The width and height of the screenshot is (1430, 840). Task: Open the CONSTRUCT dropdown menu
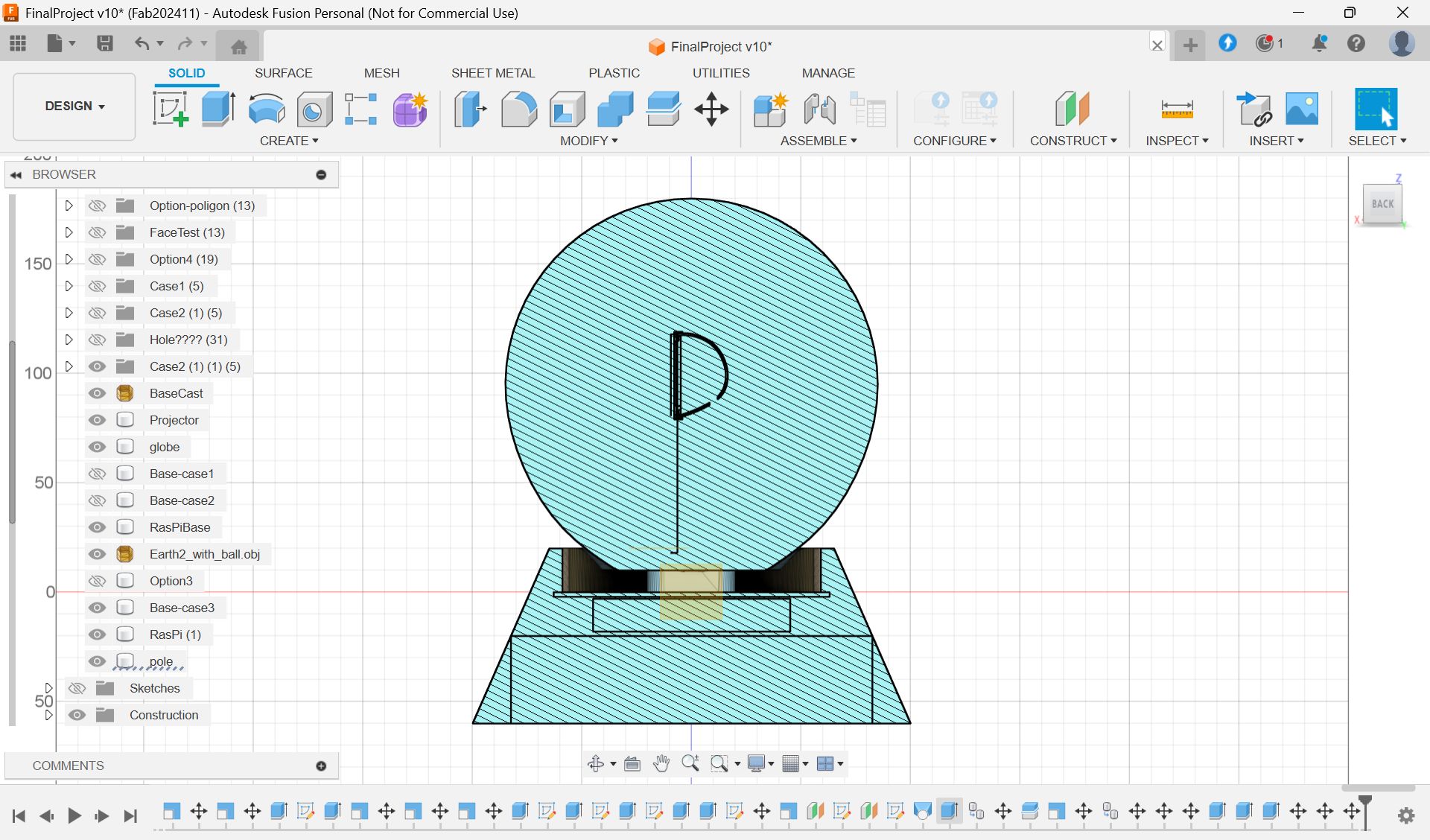pos(1073,141)
